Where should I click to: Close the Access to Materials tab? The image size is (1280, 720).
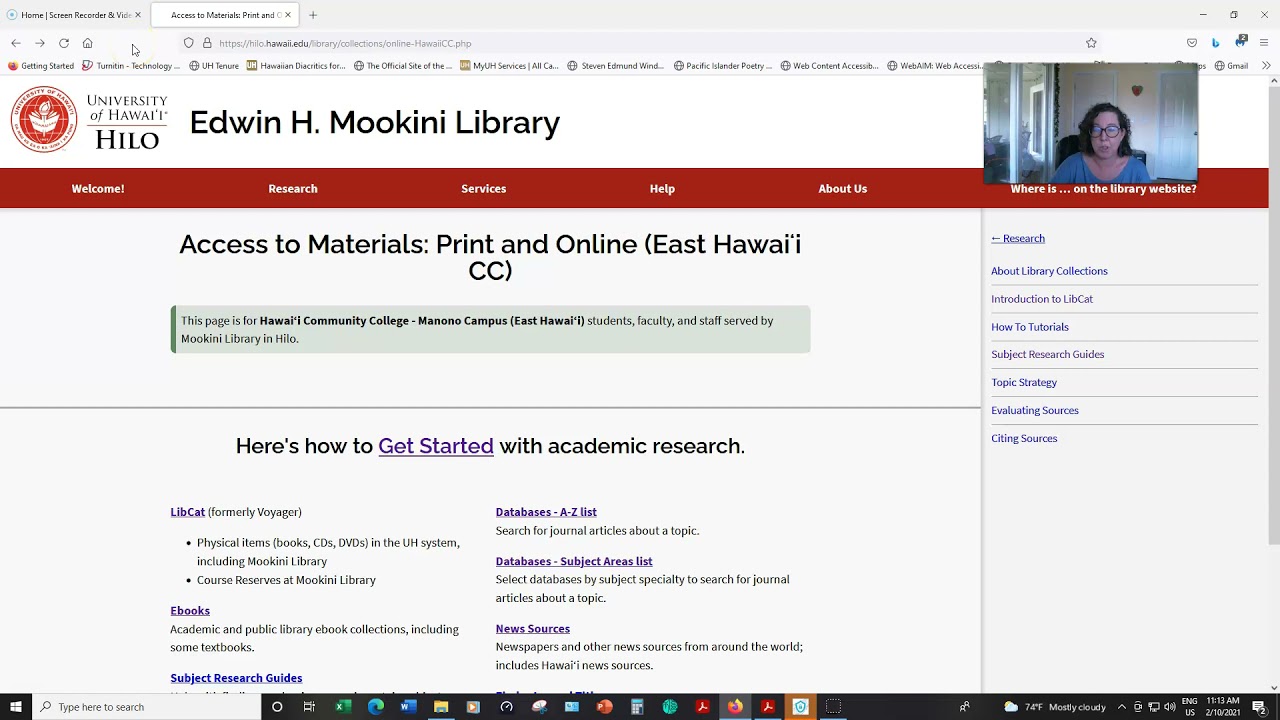(x=287, y=15)
